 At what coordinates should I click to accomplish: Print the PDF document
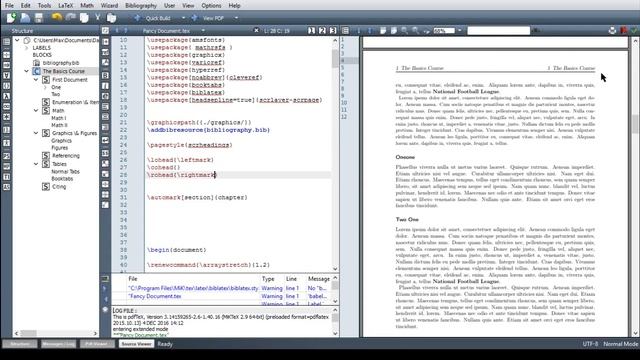[612, 31]
